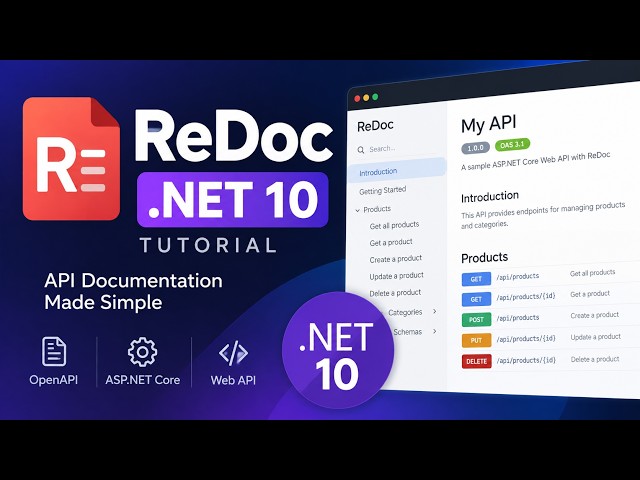Expand the Schemas section arrow
Image resolution: width=640 pixels, height=480 pixels.
[x=435, y=331]
